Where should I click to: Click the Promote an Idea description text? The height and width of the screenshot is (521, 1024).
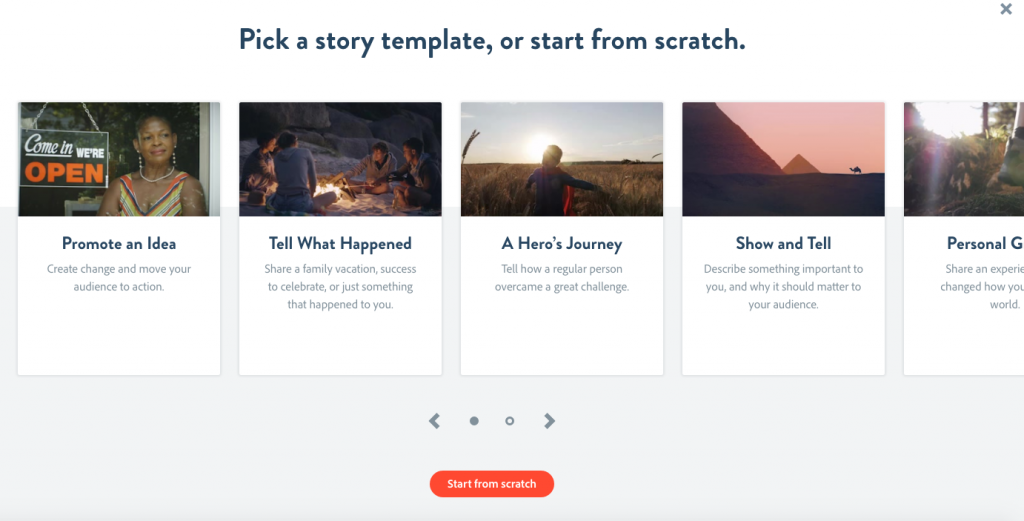119,278
